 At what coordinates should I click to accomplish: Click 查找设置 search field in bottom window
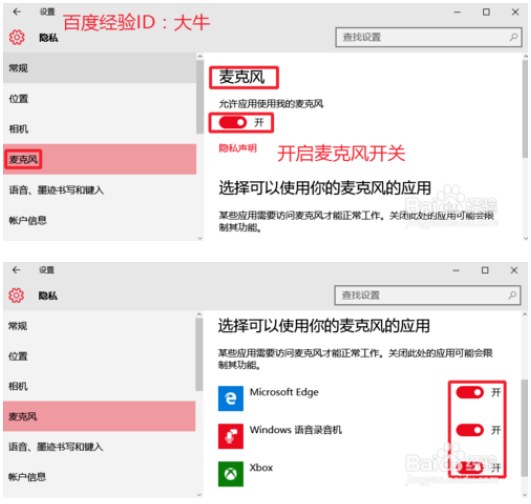(427, 295)
